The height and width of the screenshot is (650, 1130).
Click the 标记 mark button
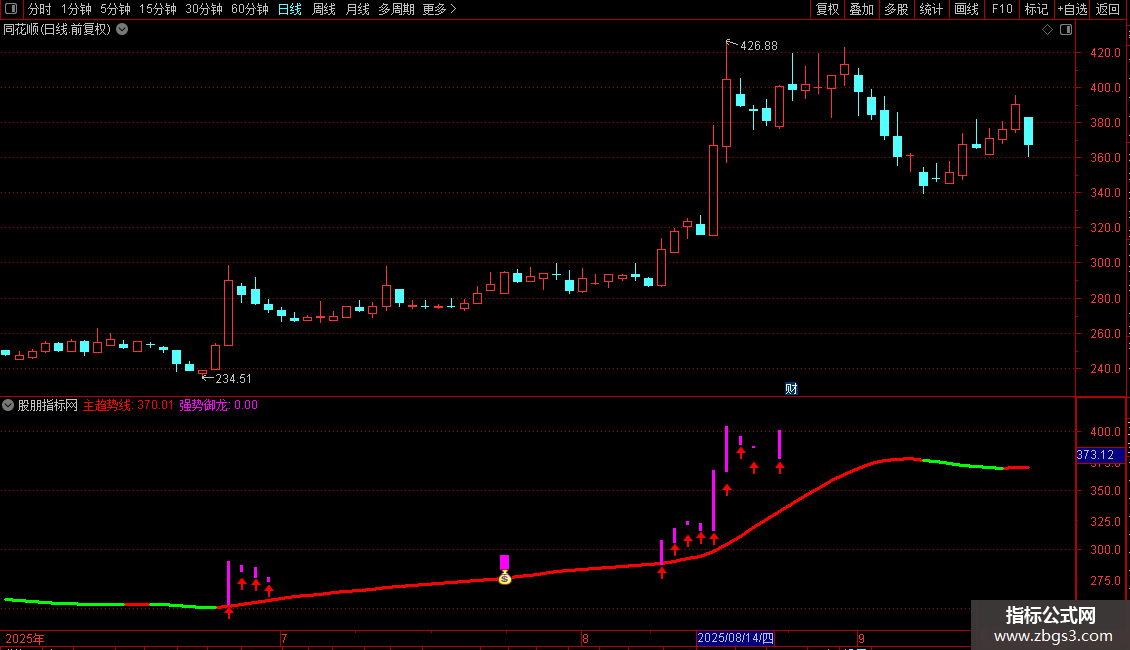(x=1036, y=9)
